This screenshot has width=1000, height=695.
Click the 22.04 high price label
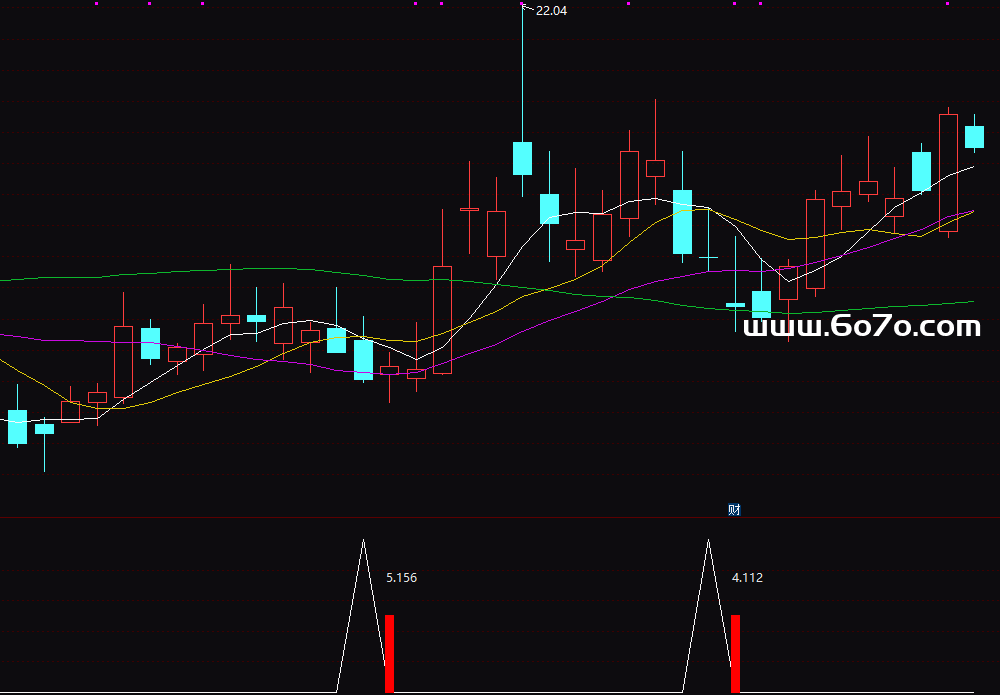(x=552, y=11)
